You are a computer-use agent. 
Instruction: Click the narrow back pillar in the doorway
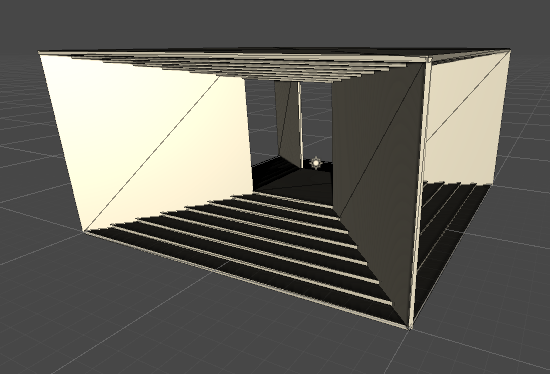pos(288,123)
